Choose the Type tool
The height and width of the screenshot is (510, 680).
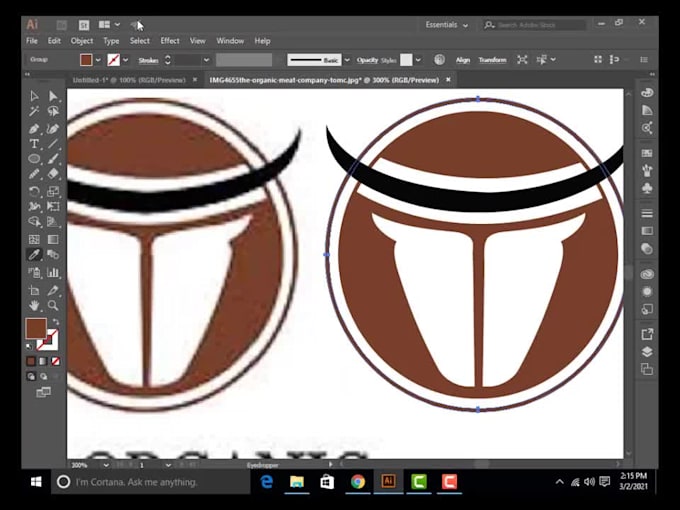[x=34, y=144]
